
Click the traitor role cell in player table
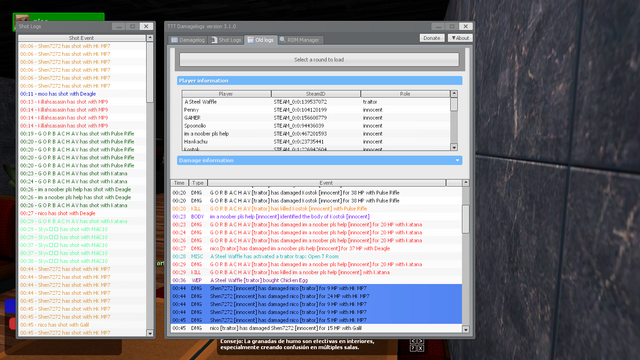[x=370, y=102]
